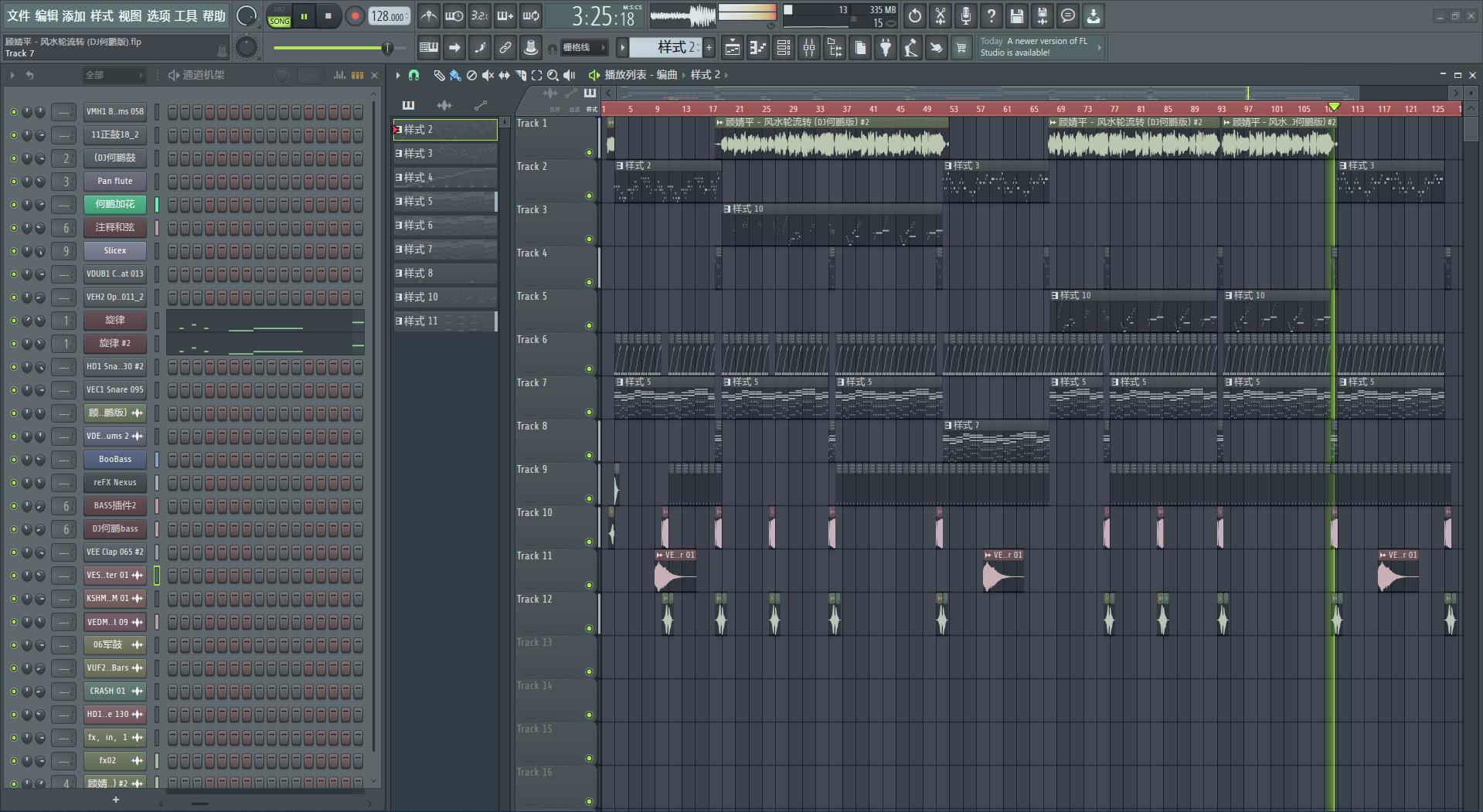Select 样式 10 in the pattern picker
This screenshot has width=1483, height=812.
coord(445,297)
